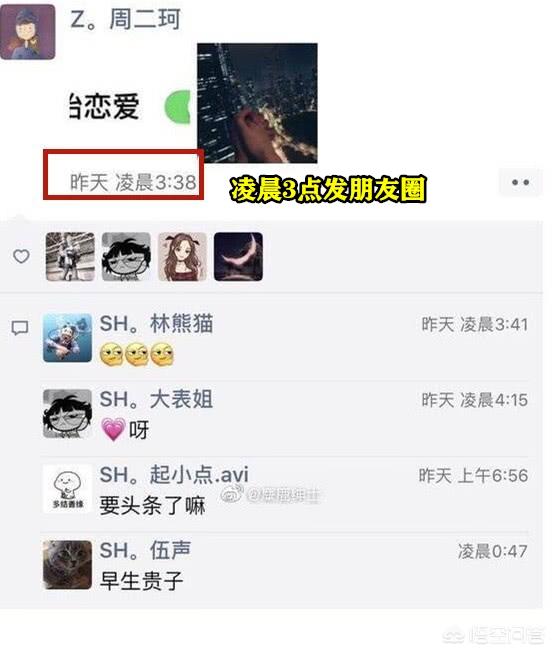The image size is (555, 654).
Task: Open SH。林熊猫's diver avatar
Action: click(68, 338)
